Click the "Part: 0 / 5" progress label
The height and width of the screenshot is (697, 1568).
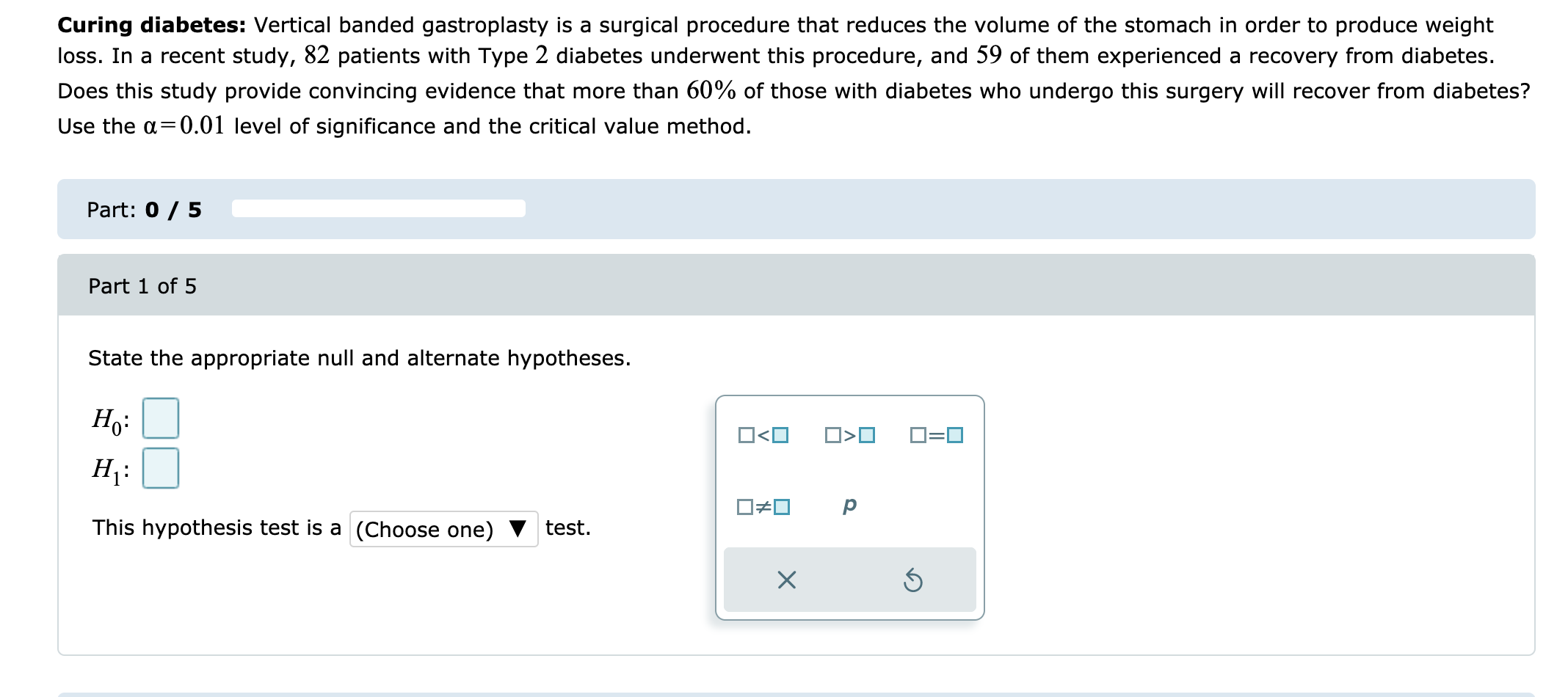click(144, 210)
